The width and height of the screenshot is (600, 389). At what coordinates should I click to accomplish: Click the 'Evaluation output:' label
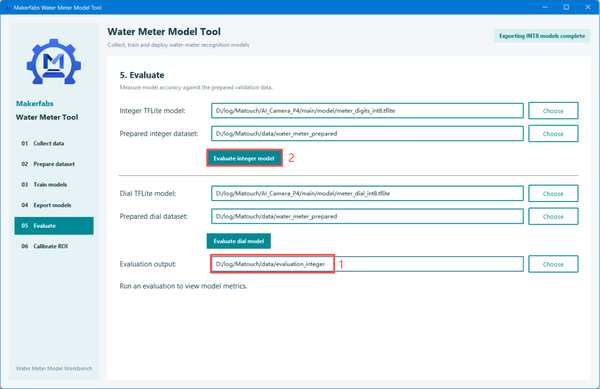(148, 264)
